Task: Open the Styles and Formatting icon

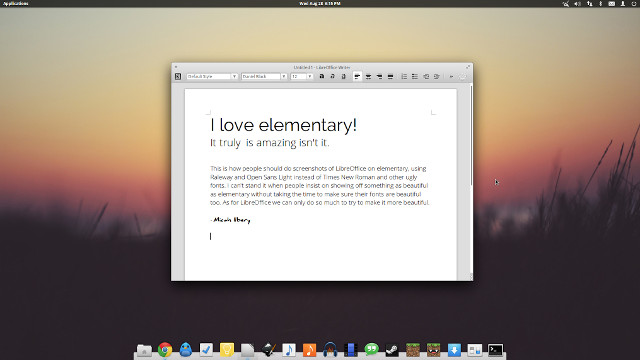Action: pos(178,76)
